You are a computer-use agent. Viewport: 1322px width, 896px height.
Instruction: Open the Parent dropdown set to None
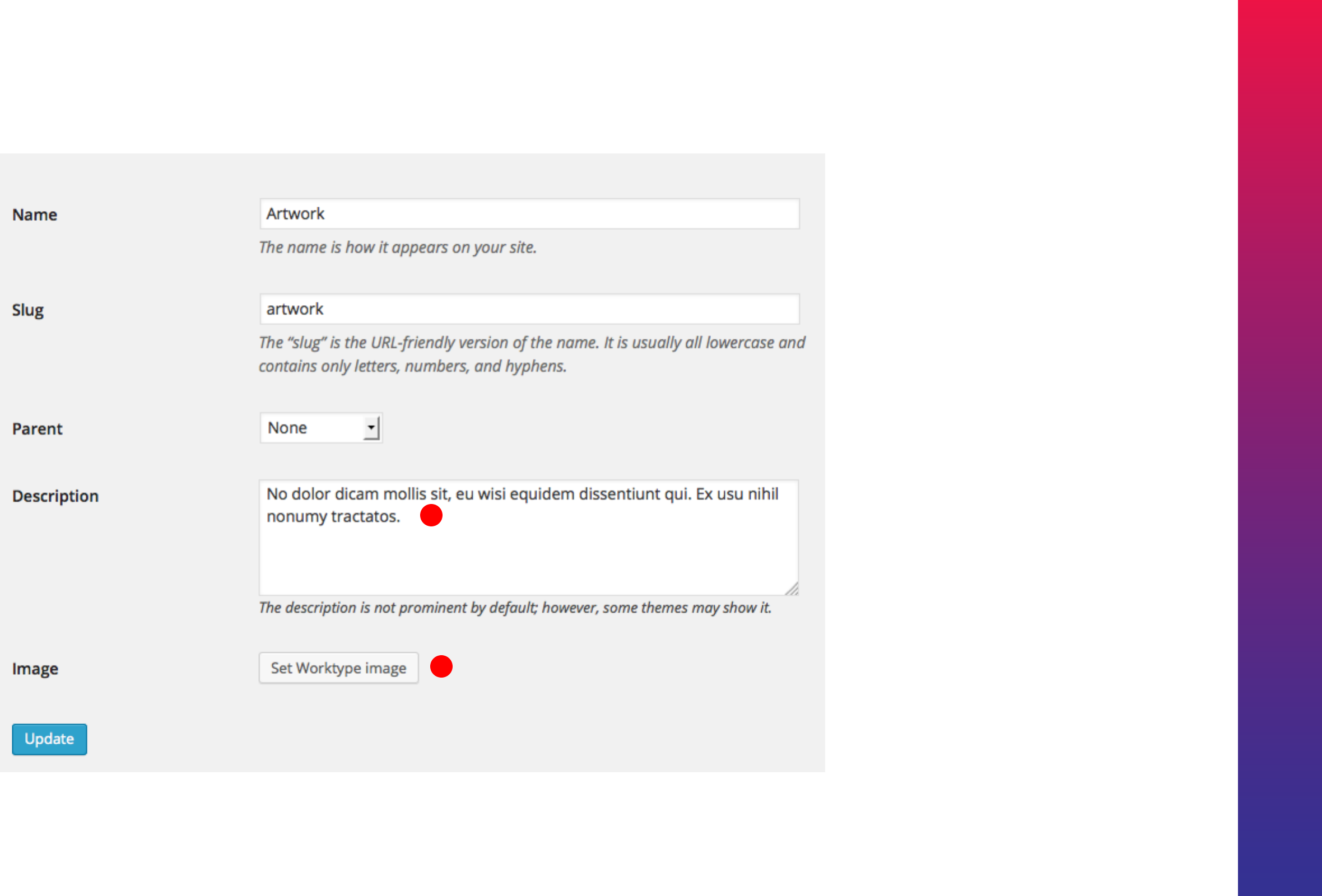(x=320, y=427)
